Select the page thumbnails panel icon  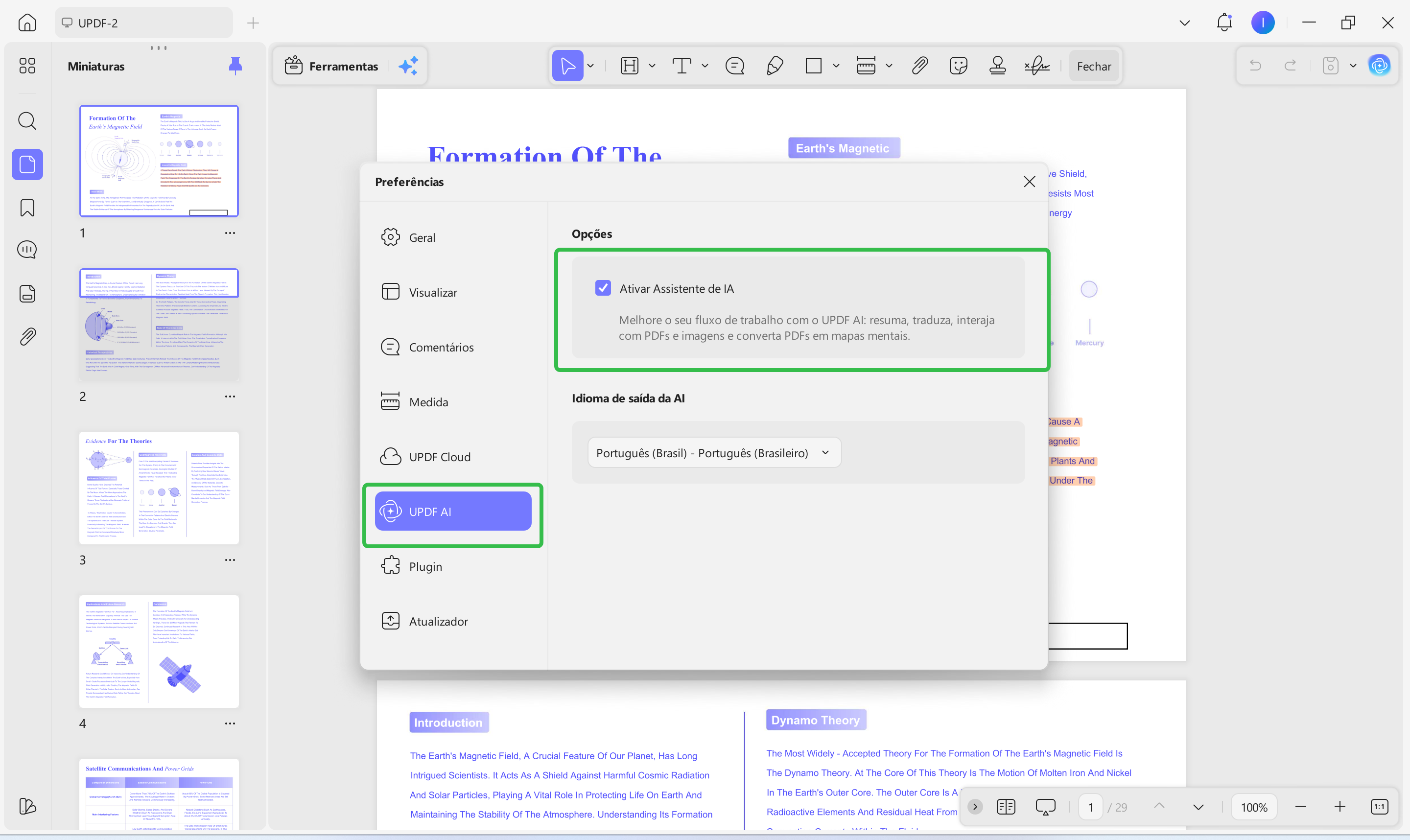pos(27,164)
